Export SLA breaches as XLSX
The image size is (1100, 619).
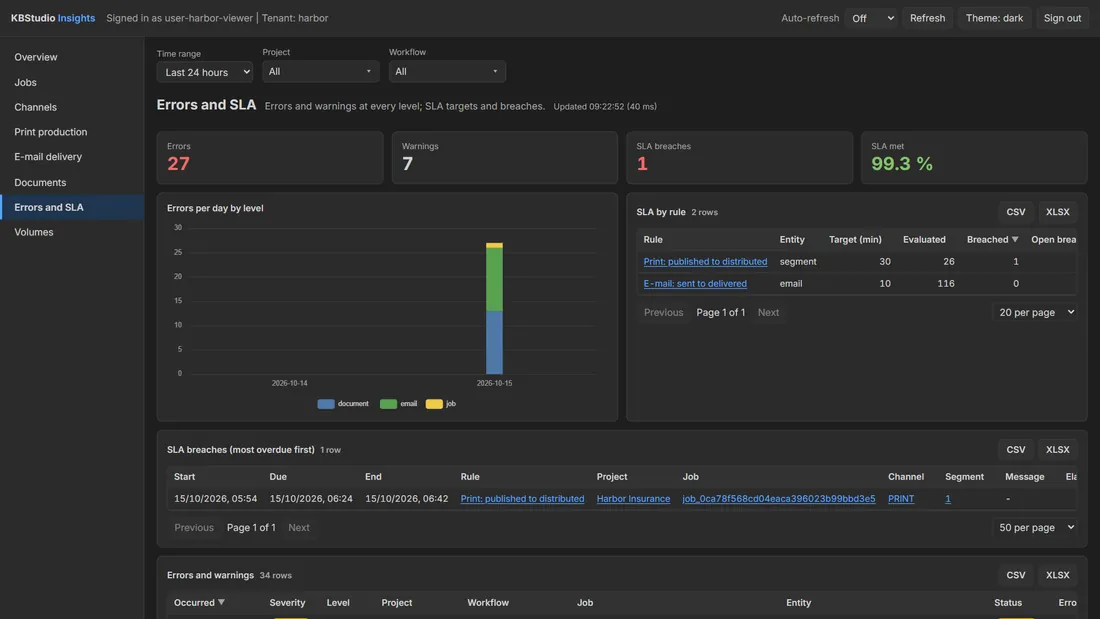point(1057,450)
